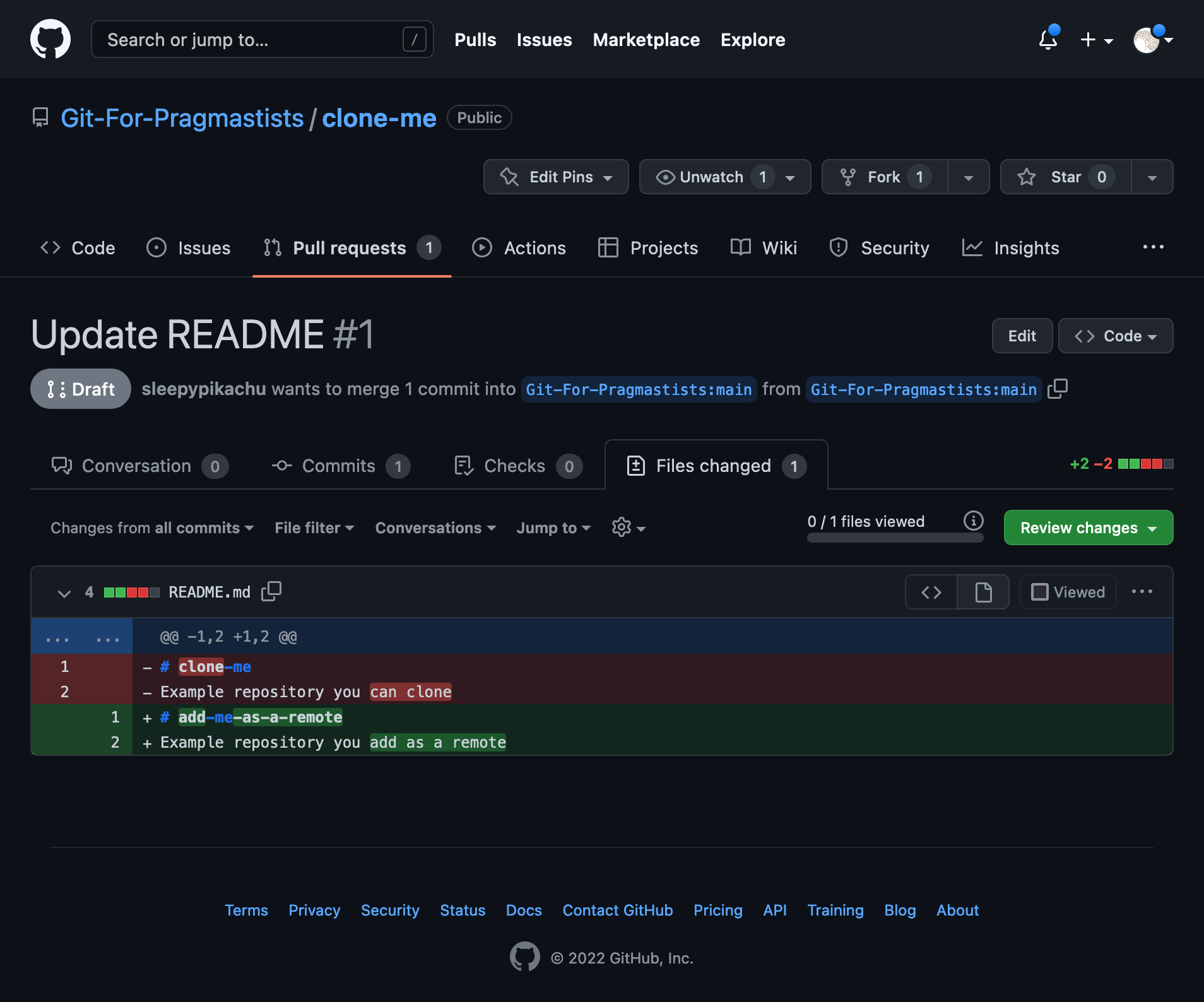This screenshot has height=1002, width=1204.
Task: Open the Star lists dropdown arrow
Action: [1152, 177]
